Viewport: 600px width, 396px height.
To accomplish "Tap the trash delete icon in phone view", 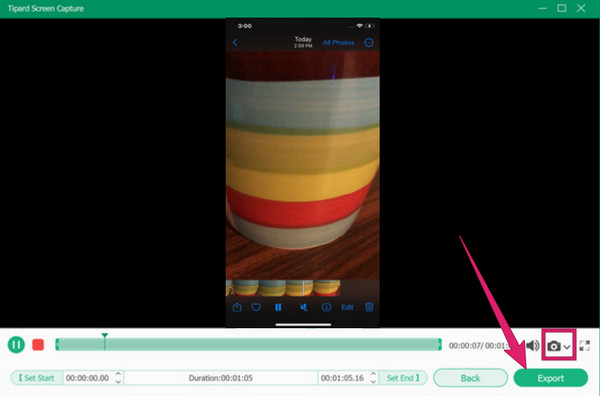I will click(369, 307).
